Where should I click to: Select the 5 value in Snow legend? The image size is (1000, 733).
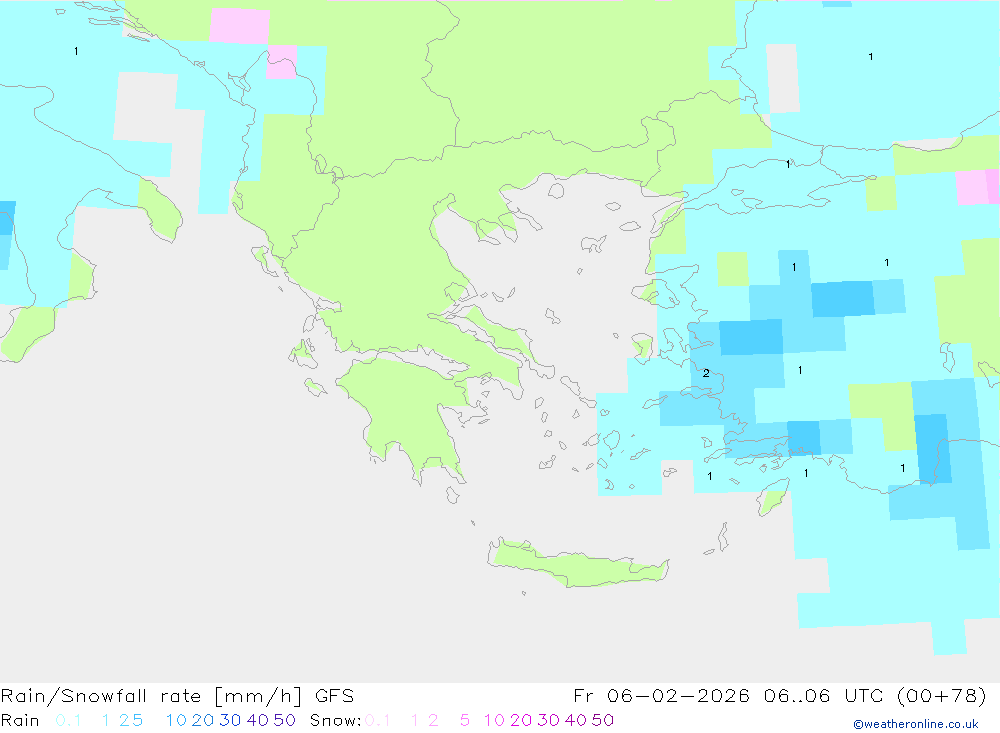point(465,720)
